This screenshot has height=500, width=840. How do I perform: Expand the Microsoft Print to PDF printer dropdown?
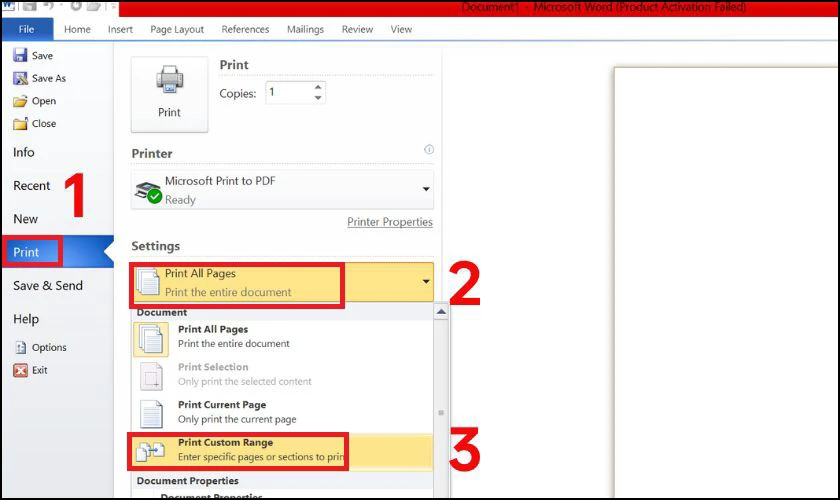click(426, 189)
